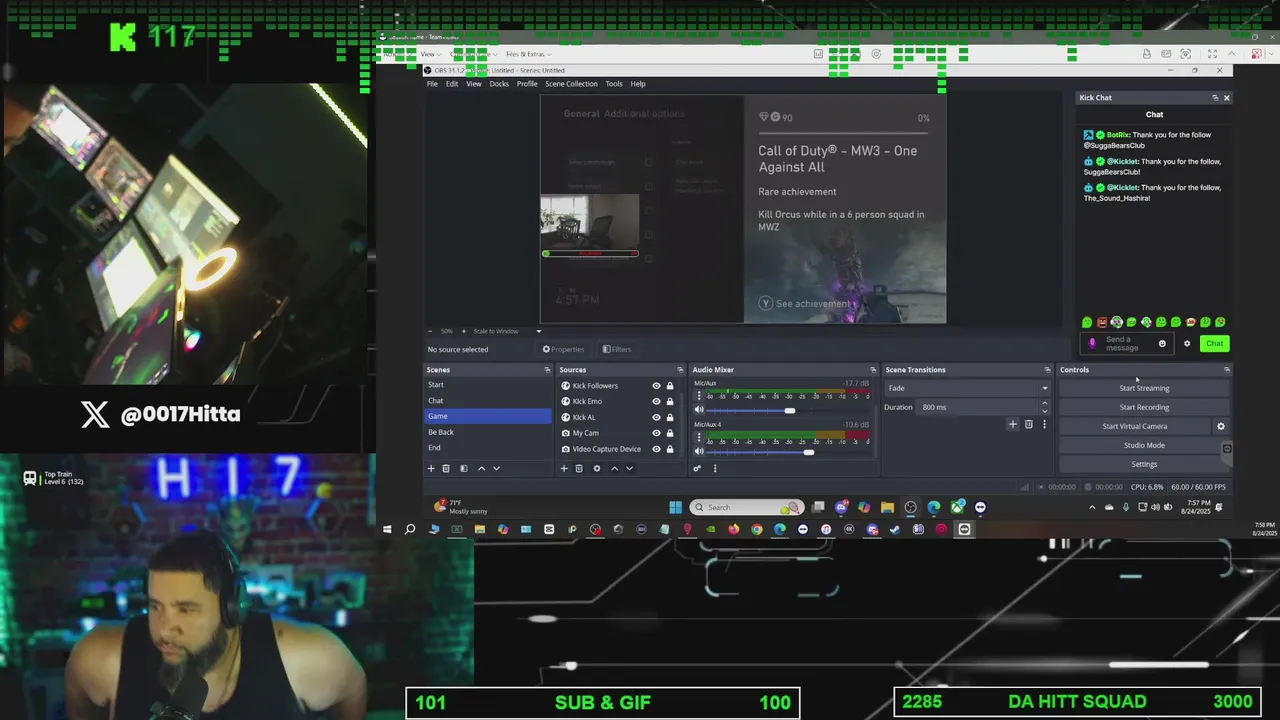1280x720 pixels.
Task: Toggle visibility of the Kick Emo source
Action: [x=656, y=401]
